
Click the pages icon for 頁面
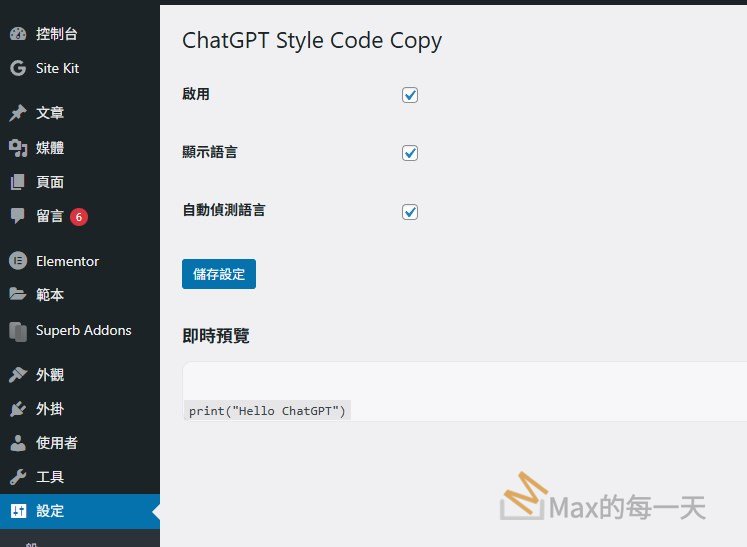click(17, 182)
